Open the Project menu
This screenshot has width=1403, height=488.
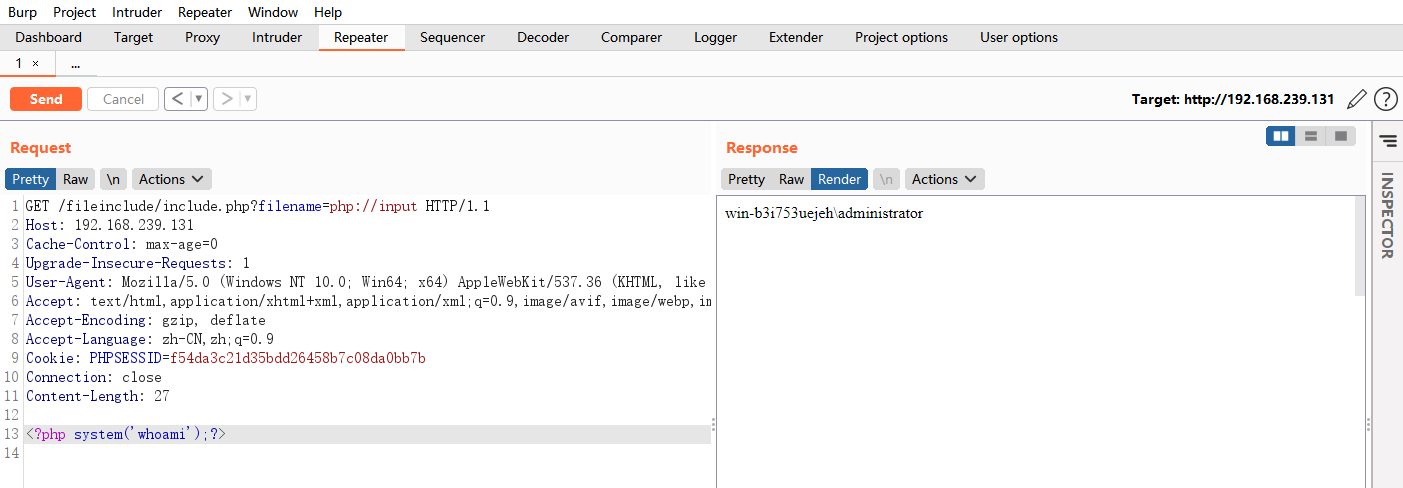(x=75, y=12)
